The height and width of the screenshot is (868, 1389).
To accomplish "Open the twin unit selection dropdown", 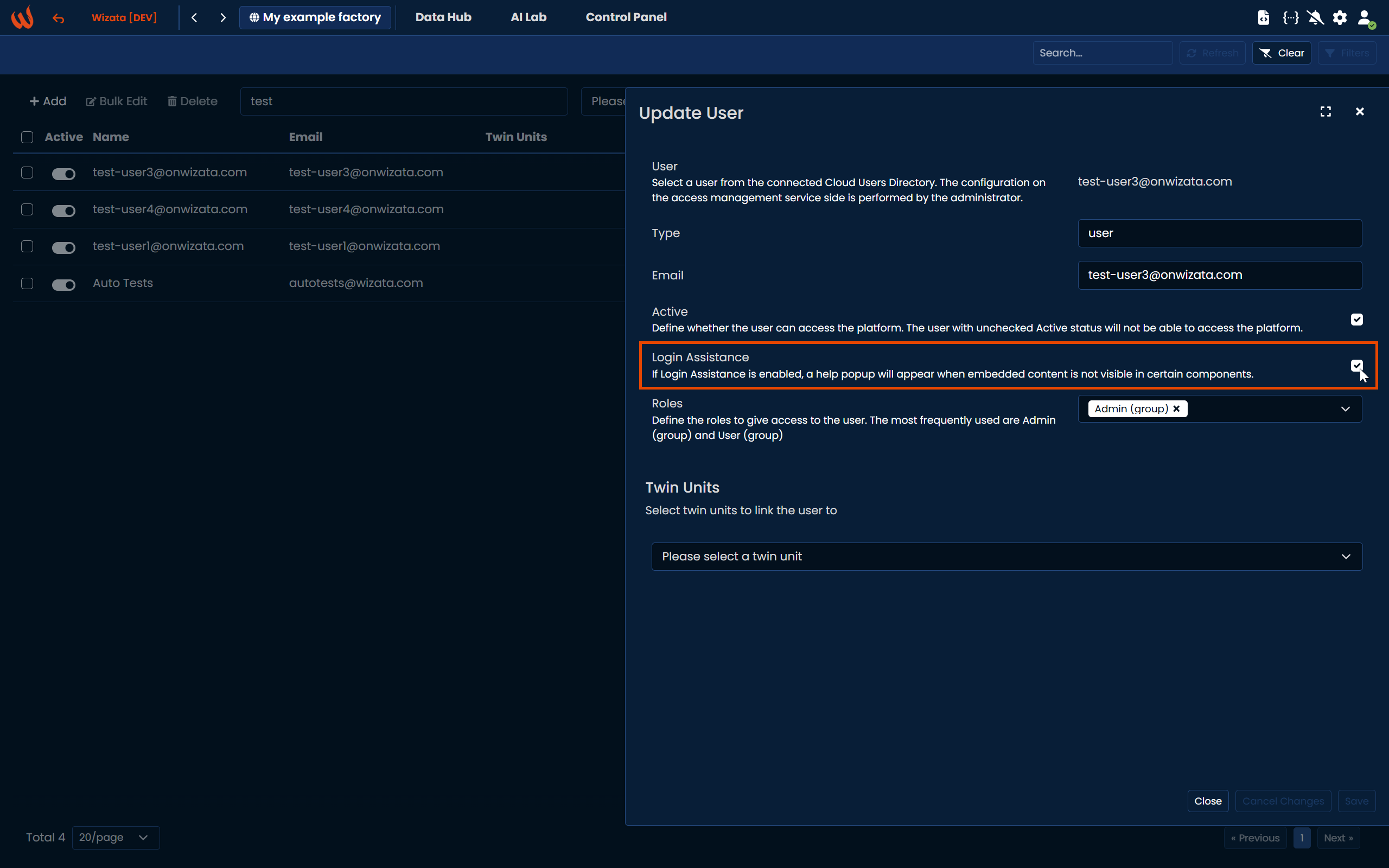I will [x=1006, y=556].
